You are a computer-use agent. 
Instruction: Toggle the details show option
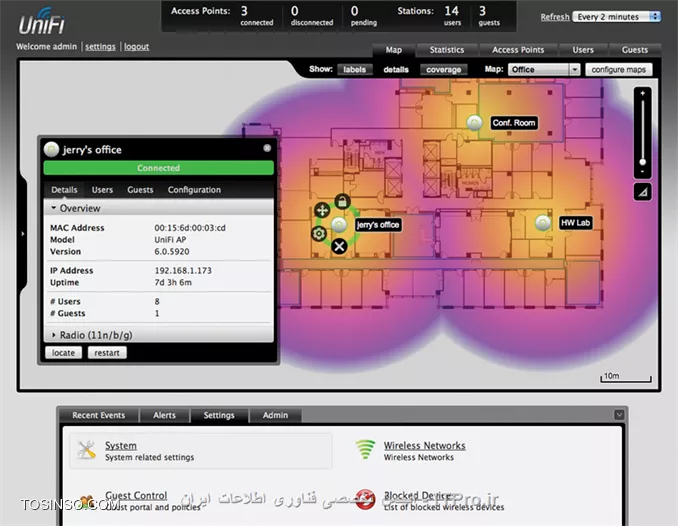point(396,70)
